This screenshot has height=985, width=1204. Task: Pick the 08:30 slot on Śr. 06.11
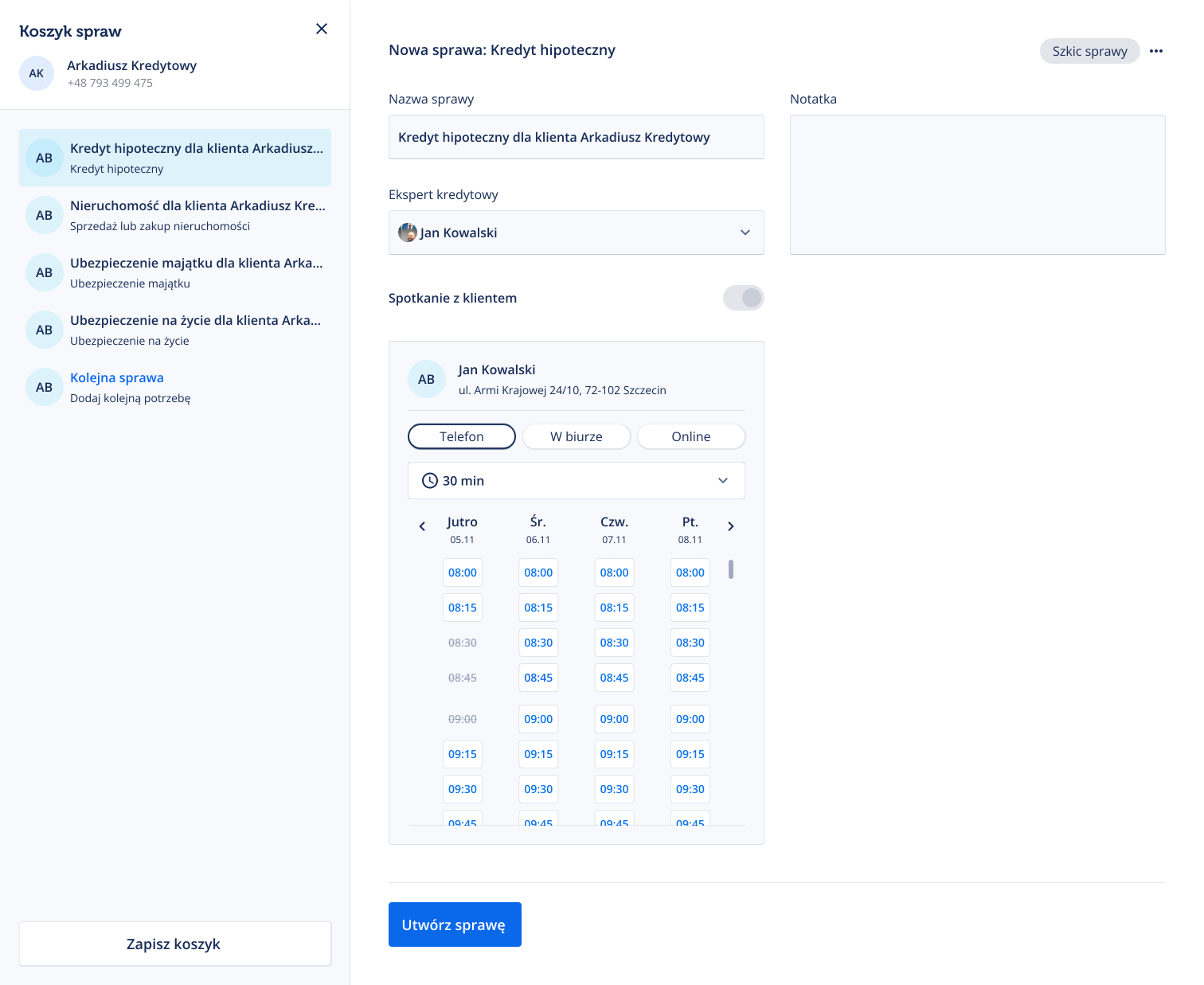[538, 643]
